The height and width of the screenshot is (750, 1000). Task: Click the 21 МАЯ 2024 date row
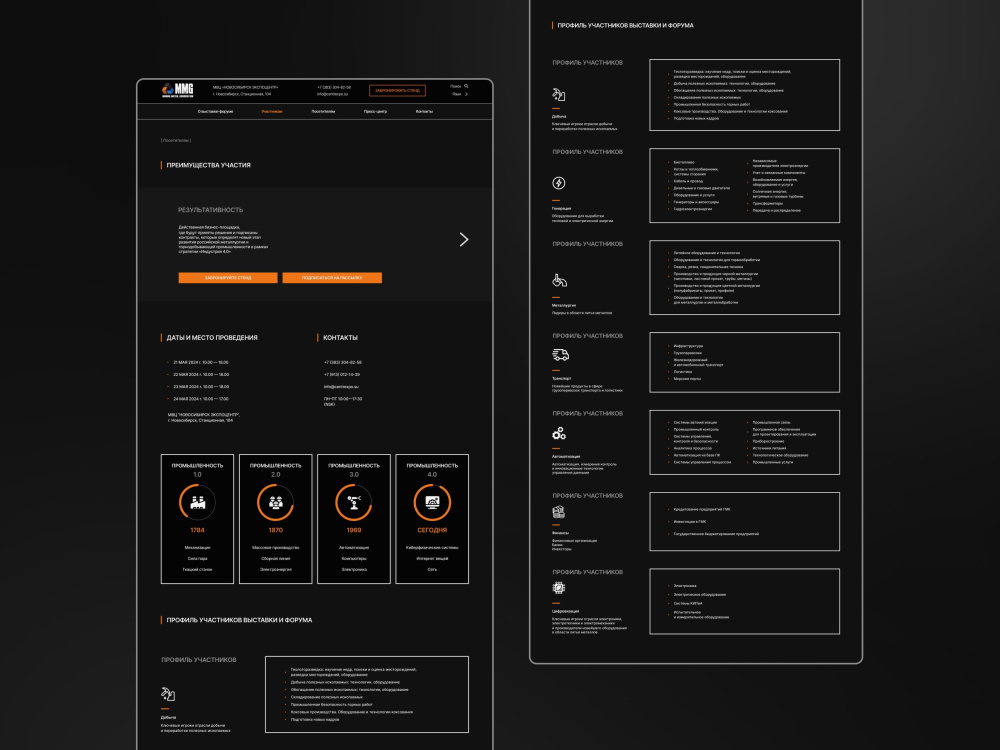[x=201, y=362]
